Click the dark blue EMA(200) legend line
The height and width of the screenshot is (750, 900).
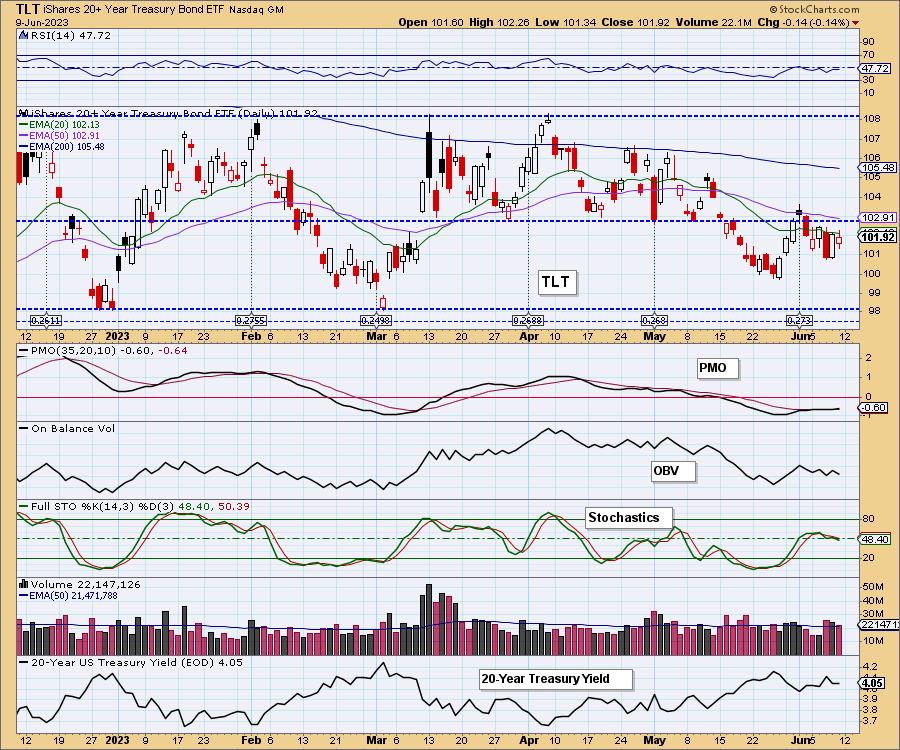[24, 146]
